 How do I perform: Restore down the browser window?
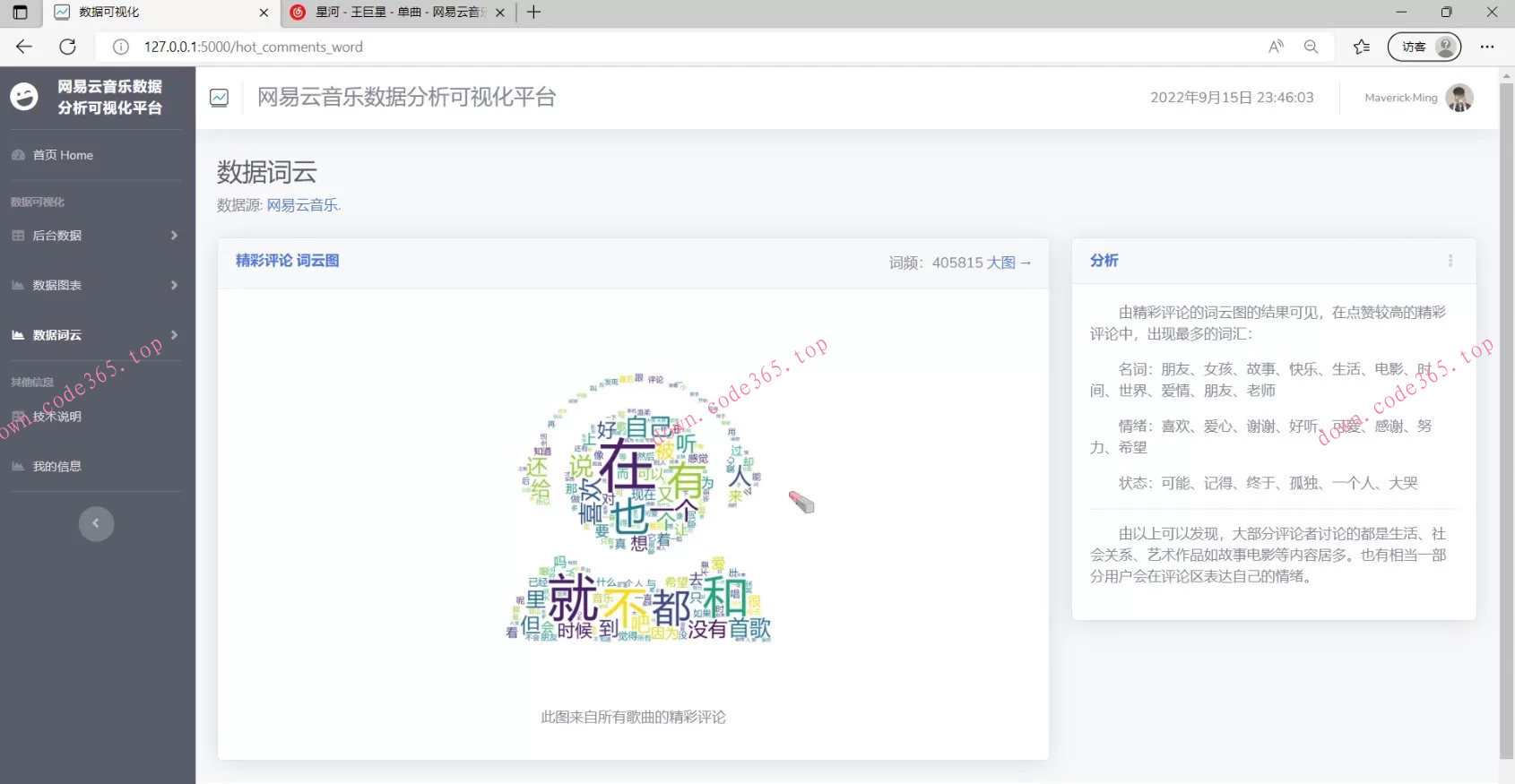pos(1446,13)
